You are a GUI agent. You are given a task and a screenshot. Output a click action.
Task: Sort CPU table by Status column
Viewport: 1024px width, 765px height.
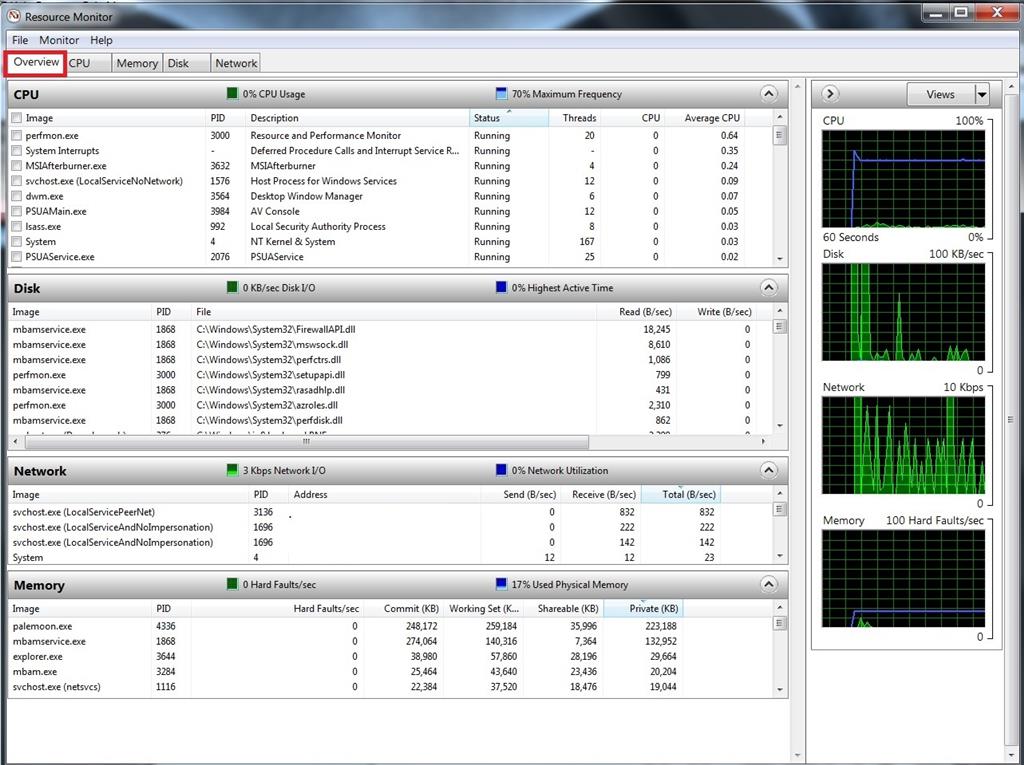(x=509, y=118)
